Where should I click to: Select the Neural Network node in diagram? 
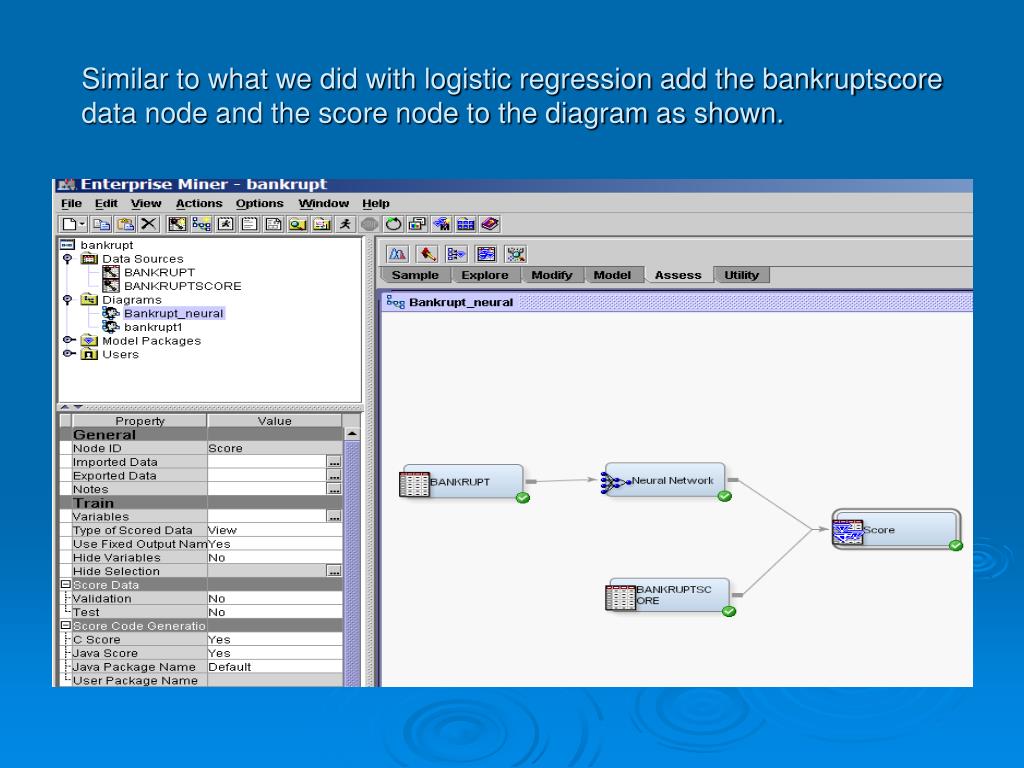[x=664, y=481]
